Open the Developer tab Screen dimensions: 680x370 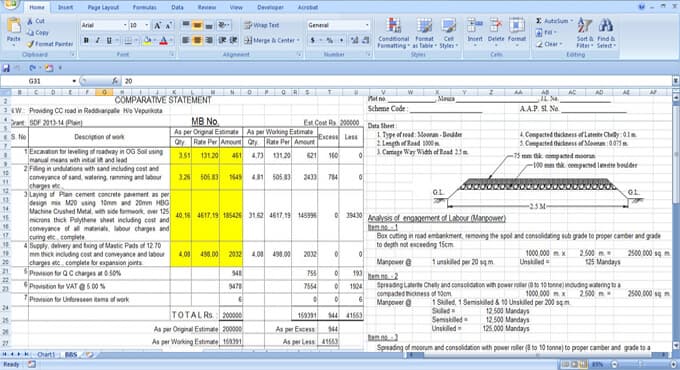(x=270, y=7)
